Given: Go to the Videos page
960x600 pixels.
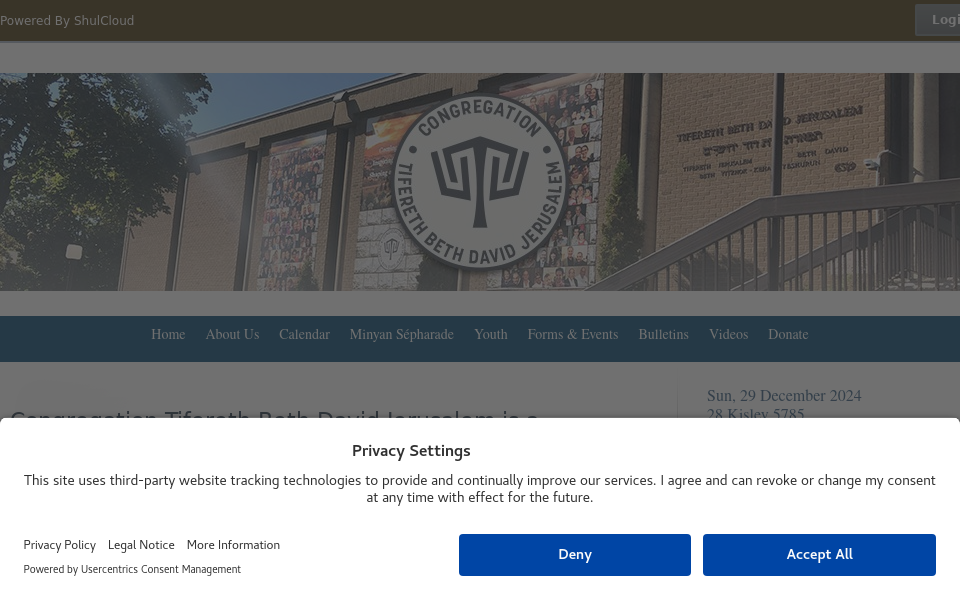Looking at the screenshot, I should point(728,335).
